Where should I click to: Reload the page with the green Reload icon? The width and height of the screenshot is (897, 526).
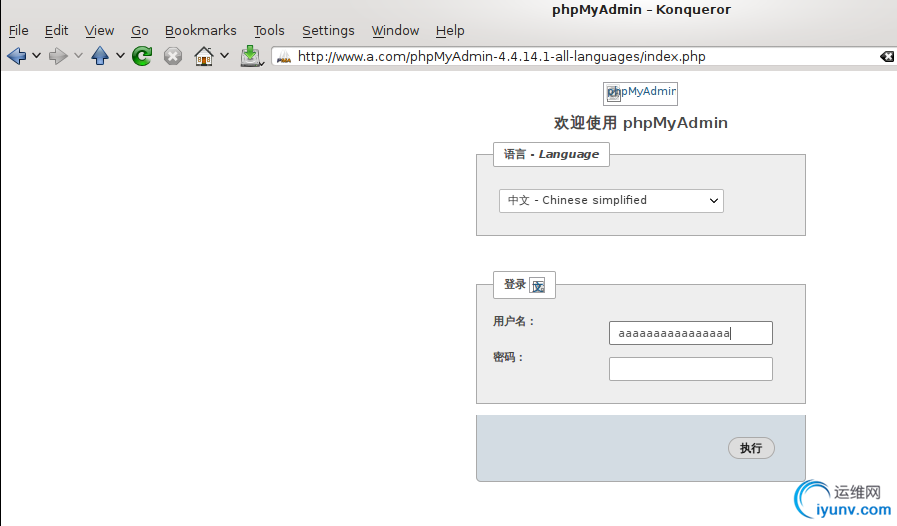tap(142, 56)
